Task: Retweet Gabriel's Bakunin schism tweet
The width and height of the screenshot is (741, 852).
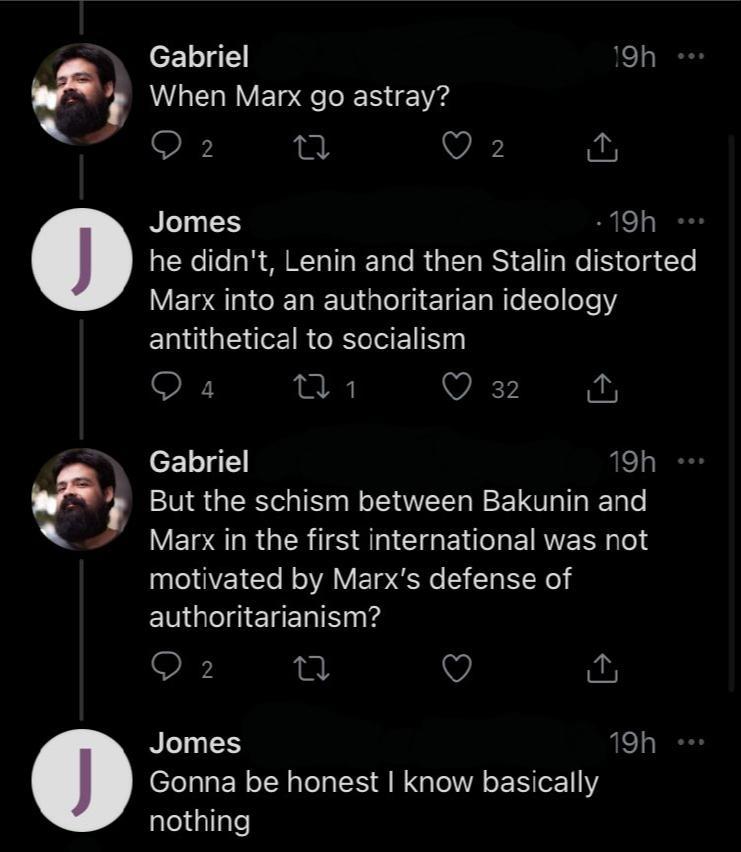Action: pyautogui.click(x=310, y=668)
